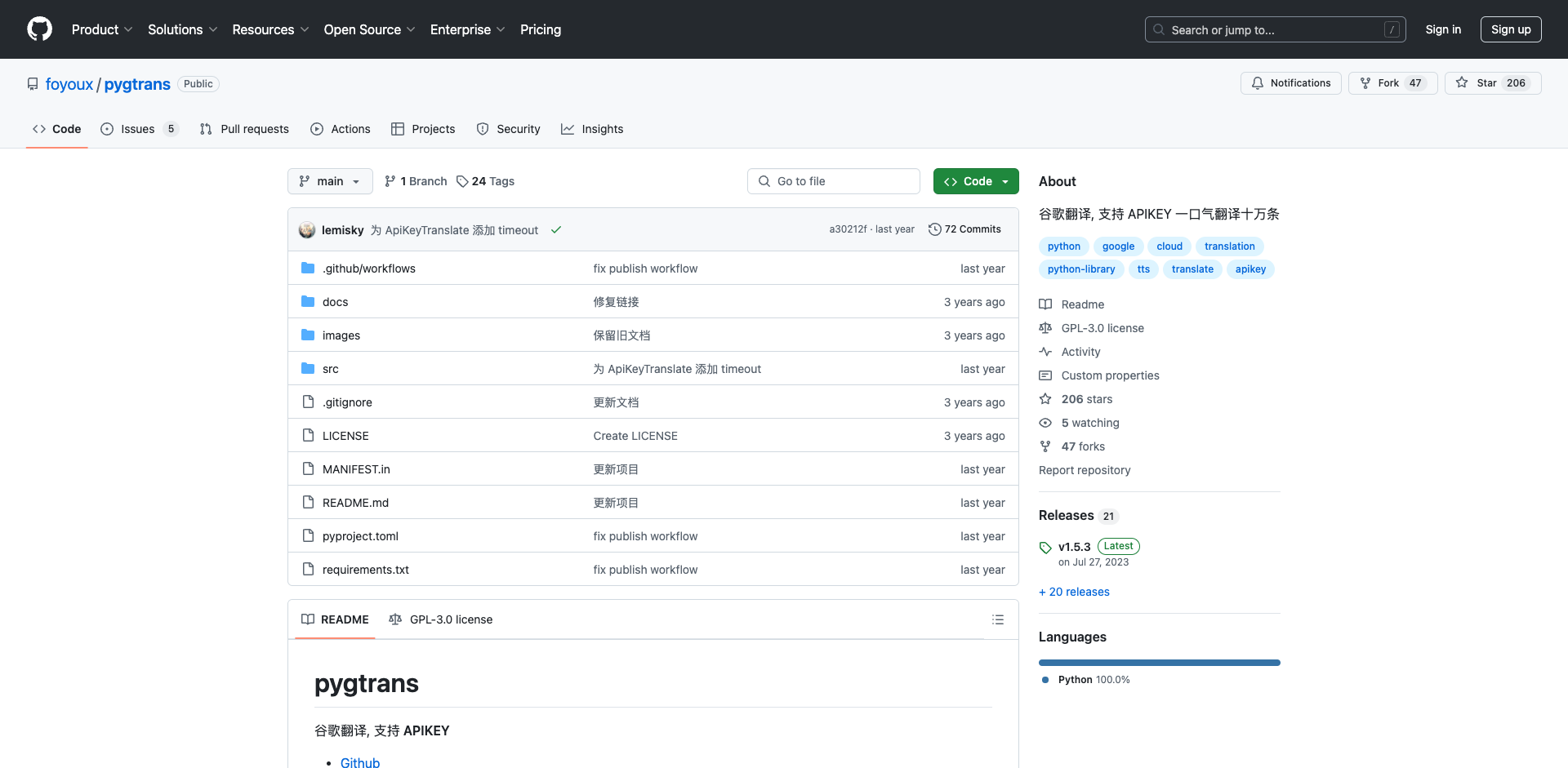Click the v1.5.3 release tag icon

click(x=1045, y=547)
